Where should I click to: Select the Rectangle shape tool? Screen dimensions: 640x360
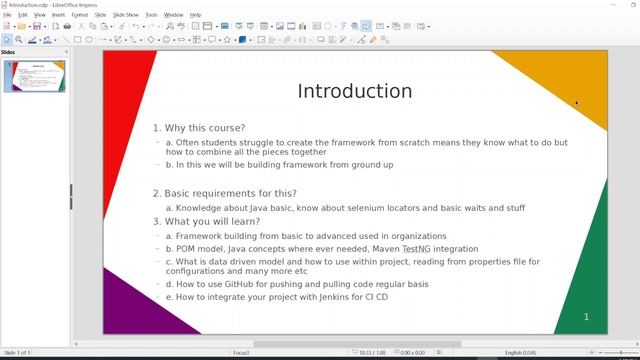pos(77,40)
